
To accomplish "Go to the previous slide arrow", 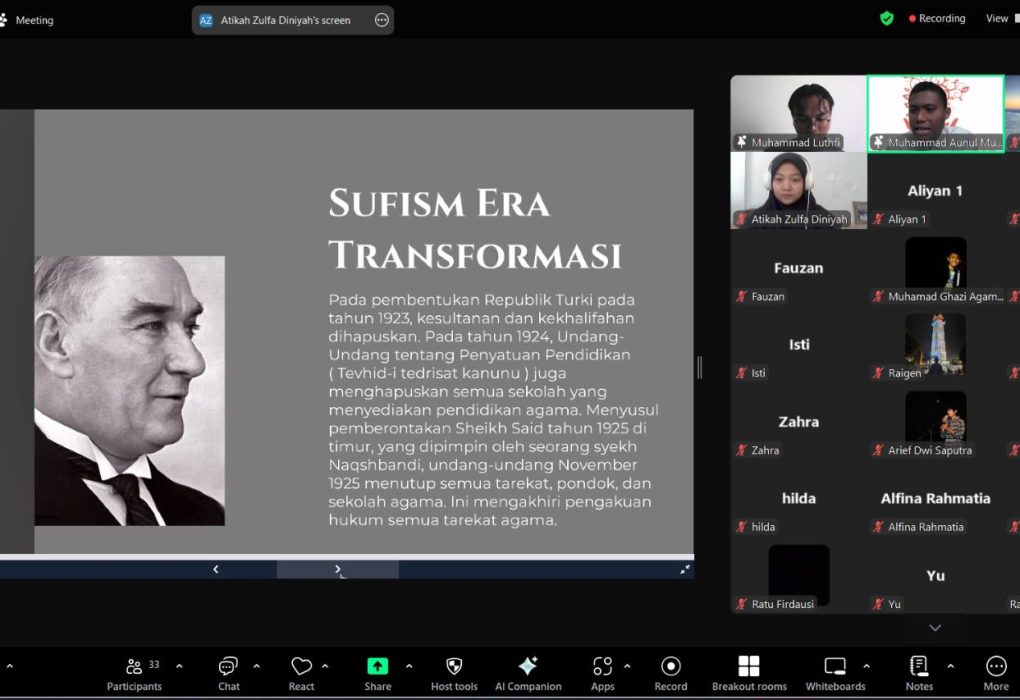I will (216, 569).
